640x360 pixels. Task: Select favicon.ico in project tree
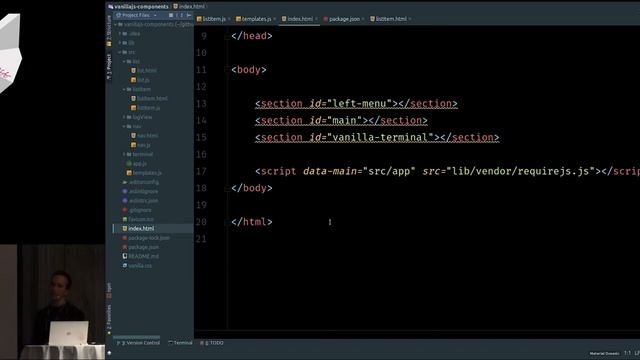(x=138, y=219)
